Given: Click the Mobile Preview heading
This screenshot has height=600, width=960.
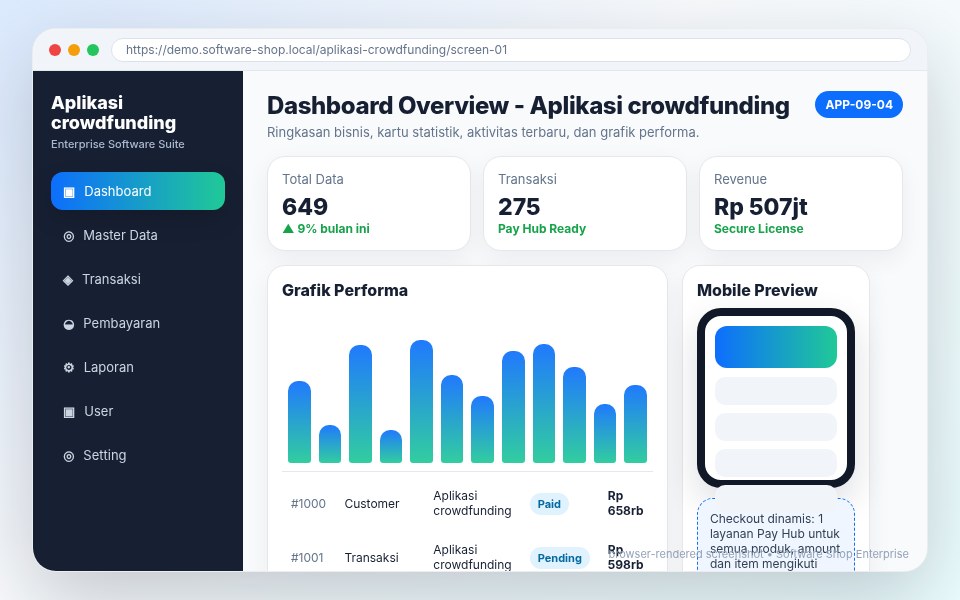Looking at the screenshot, I should (757, 290).
